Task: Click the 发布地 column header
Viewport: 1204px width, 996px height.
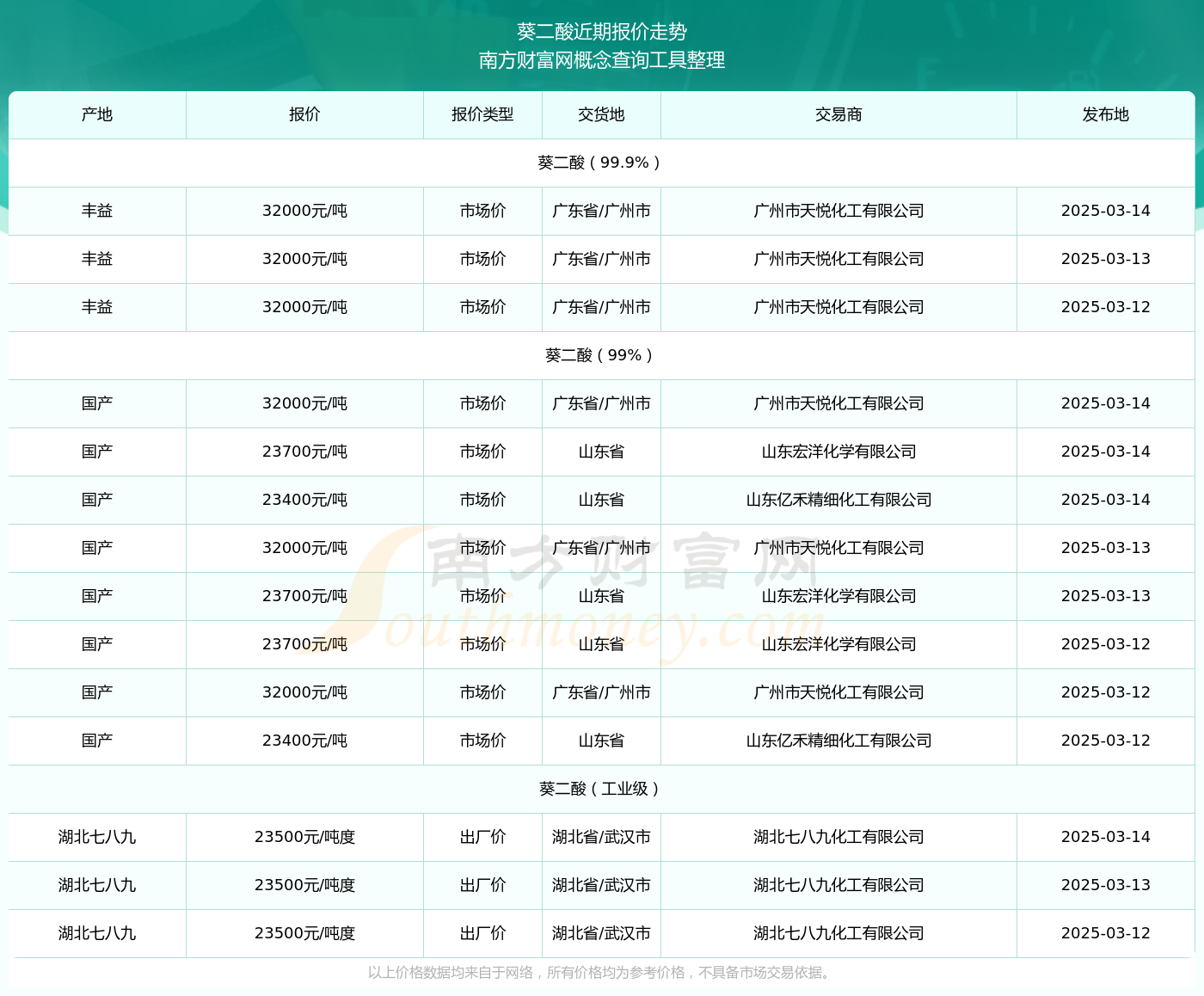Action: pyautogui.click(x=1105, y=114)
